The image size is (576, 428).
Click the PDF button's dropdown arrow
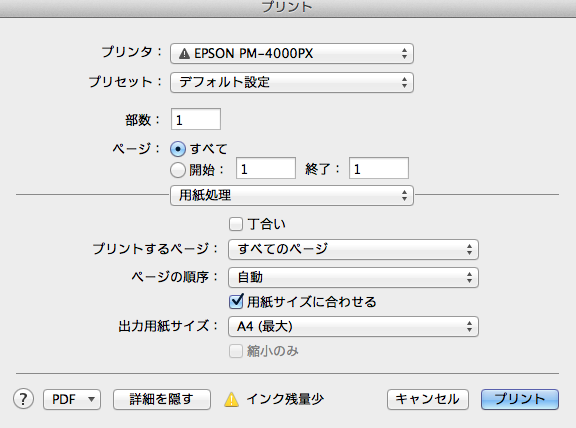(x=91, y=399)
